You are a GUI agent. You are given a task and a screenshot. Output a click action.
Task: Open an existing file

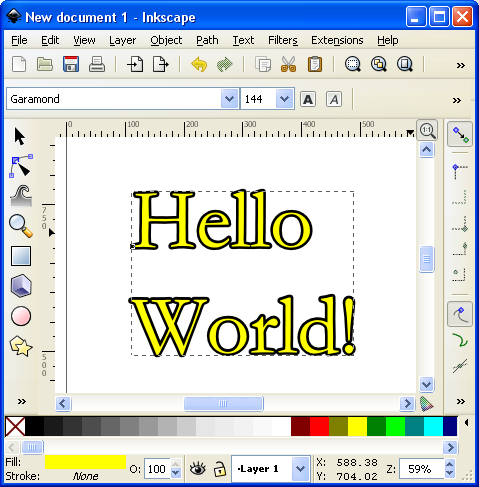coord(45,64)
